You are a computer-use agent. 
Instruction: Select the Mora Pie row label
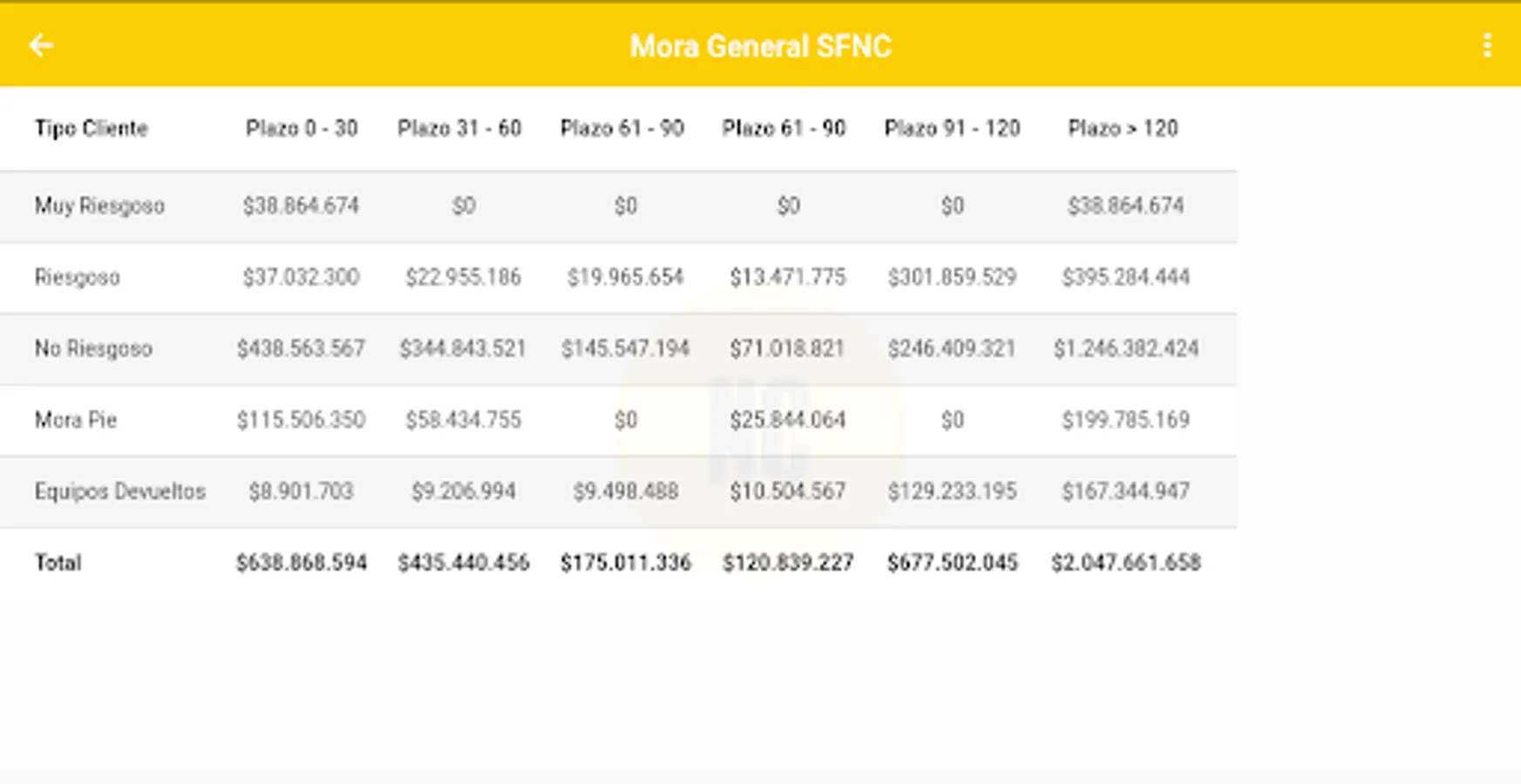(x=76, y=421)
